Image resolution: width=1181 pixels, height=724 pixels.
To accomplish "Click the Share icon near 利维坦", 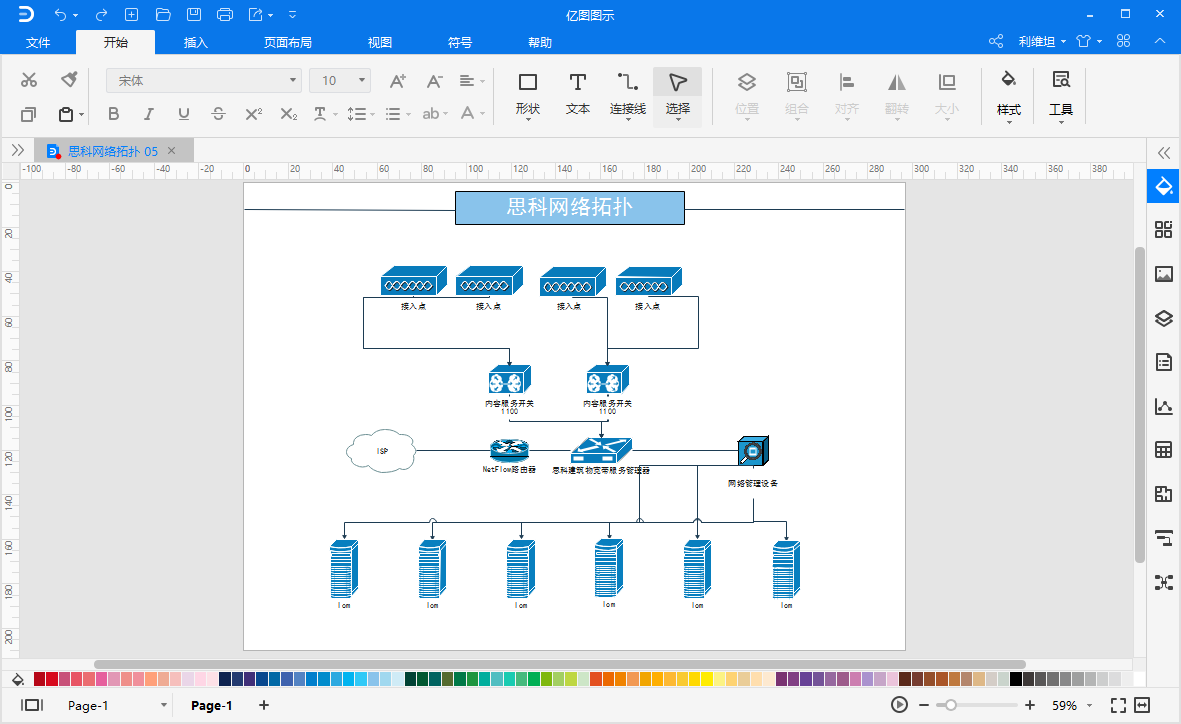I will (996, 41).
